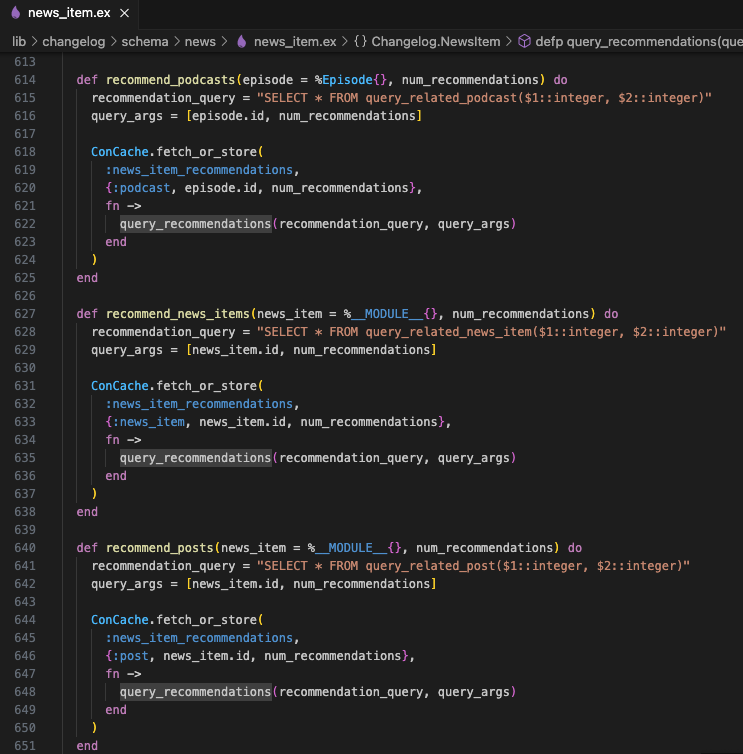Viewport: 743px width, 754px height.
Task: Click ConCache on line 644
Action: [120, 620]
